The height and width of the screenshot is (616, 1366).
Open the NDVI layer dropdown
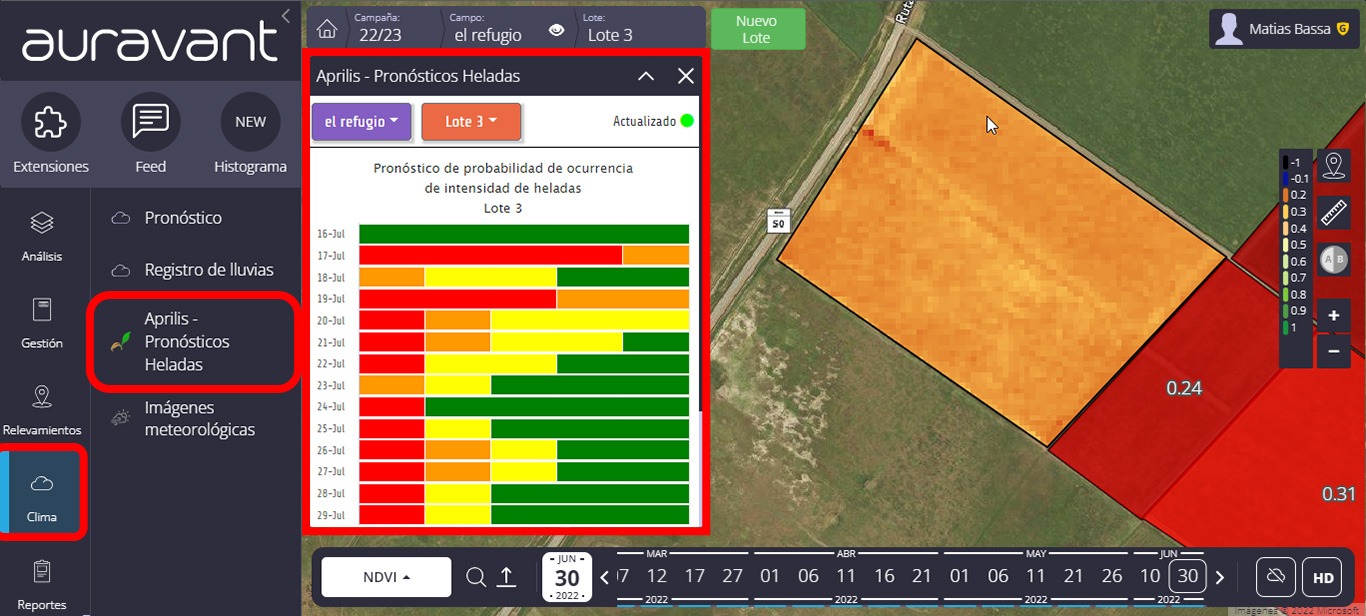(x=386, y=577)
